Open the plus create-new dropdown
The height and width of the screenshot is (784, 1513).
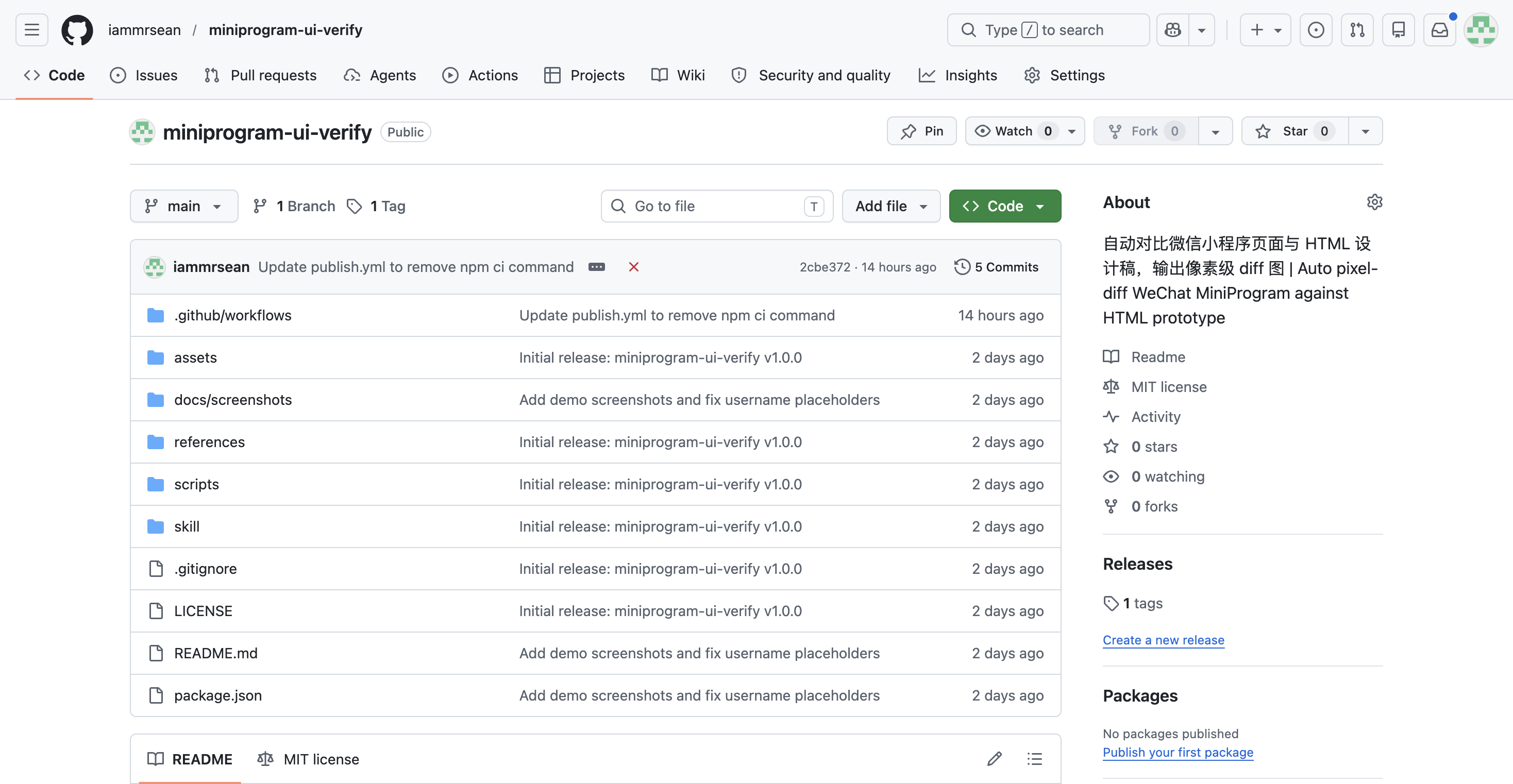[1265, 30]
